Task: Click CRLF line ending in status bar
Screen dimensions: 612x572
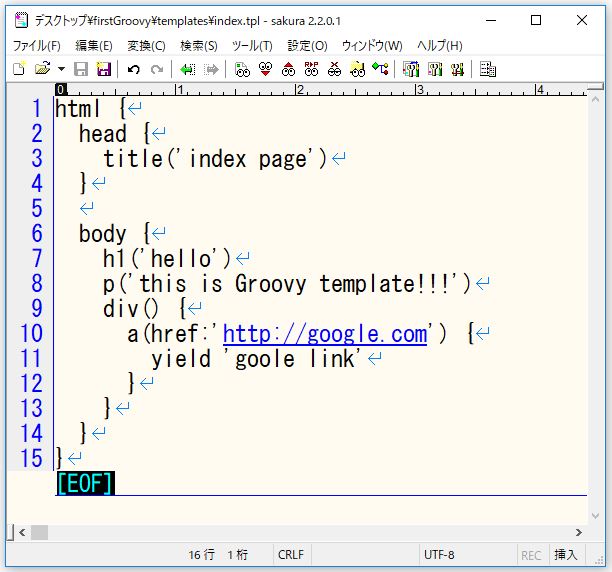Action: pyautogui.click(x=291, y=554)
